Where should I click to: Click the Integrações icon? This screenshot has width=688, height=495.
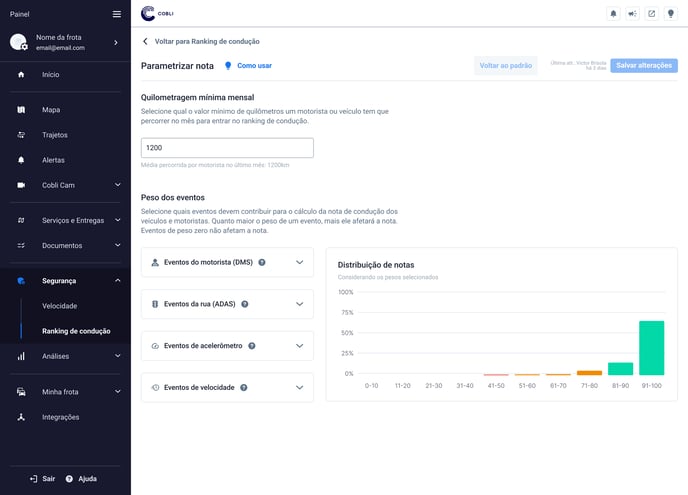[x=21, y=417]
